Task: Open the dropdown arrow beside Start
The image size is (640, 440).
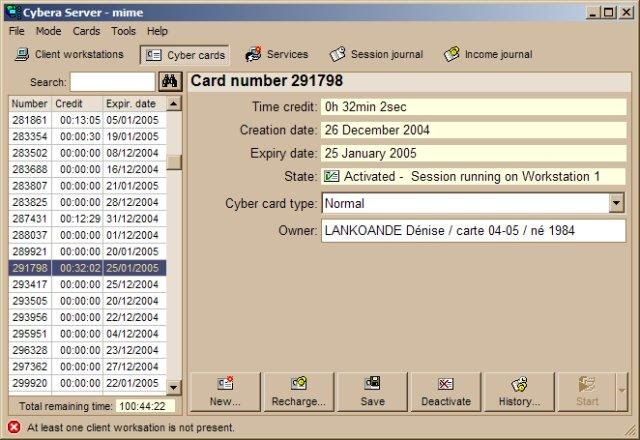Action: [x=621, y=391]
